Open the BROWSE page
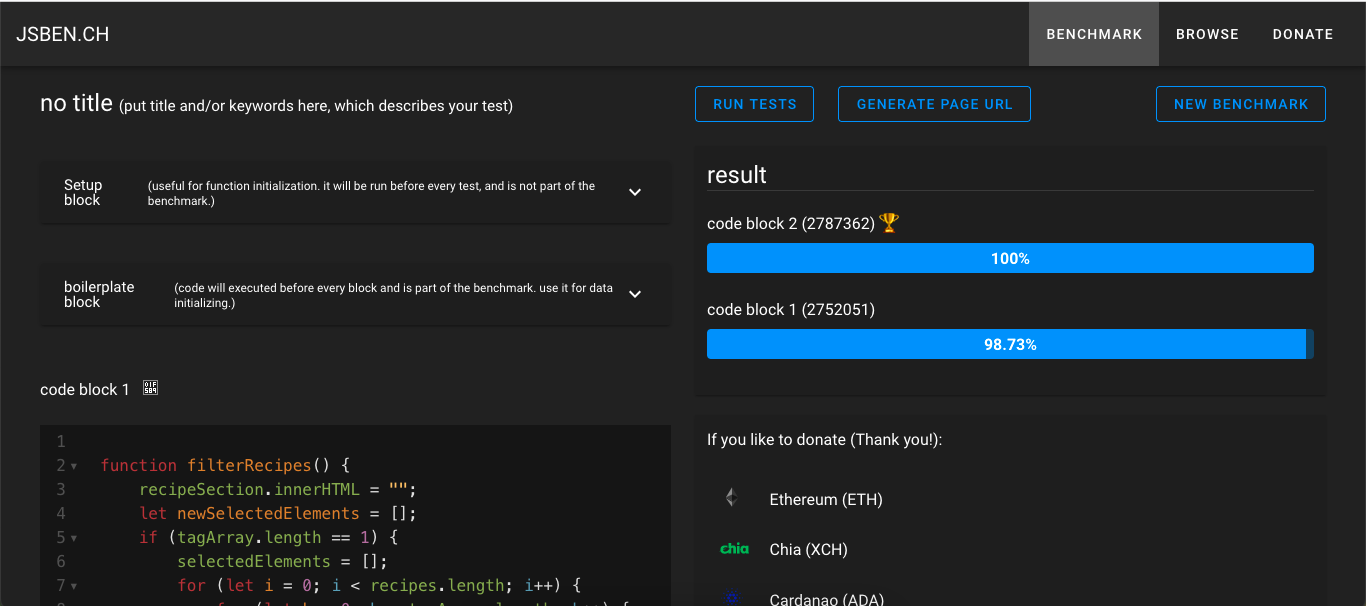 1206,33
